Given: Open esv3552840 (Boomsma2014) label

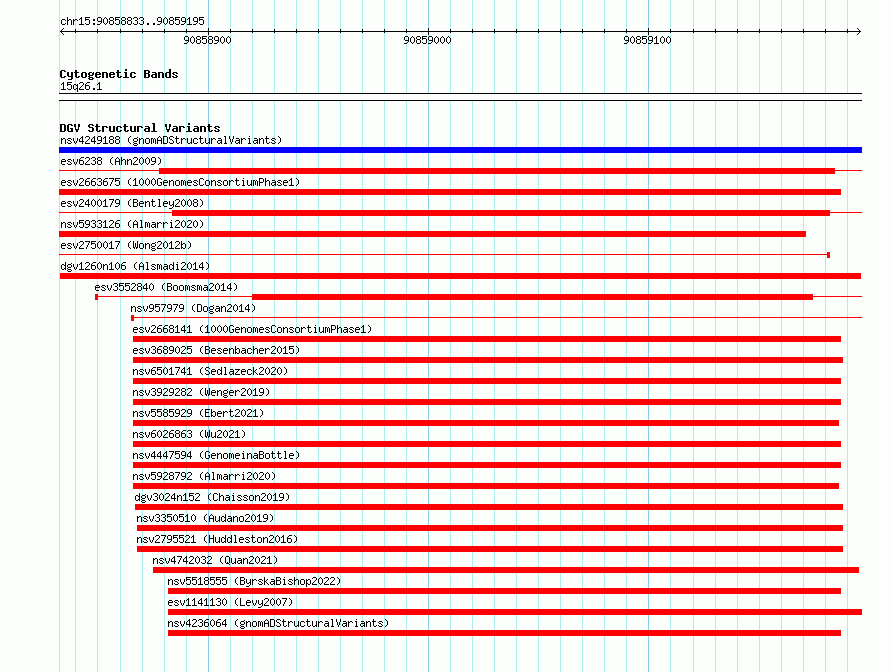Looking at the screenshot, I should click(166, 287).
